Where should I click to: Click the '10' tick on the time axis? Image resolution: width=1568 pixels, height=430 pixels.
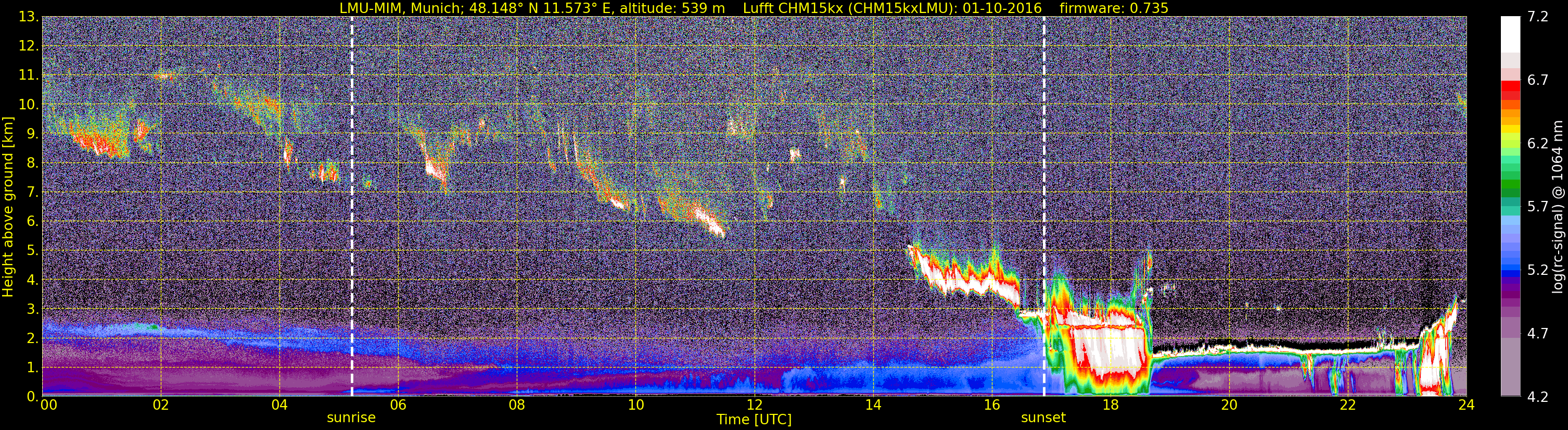tap(635, 406)
